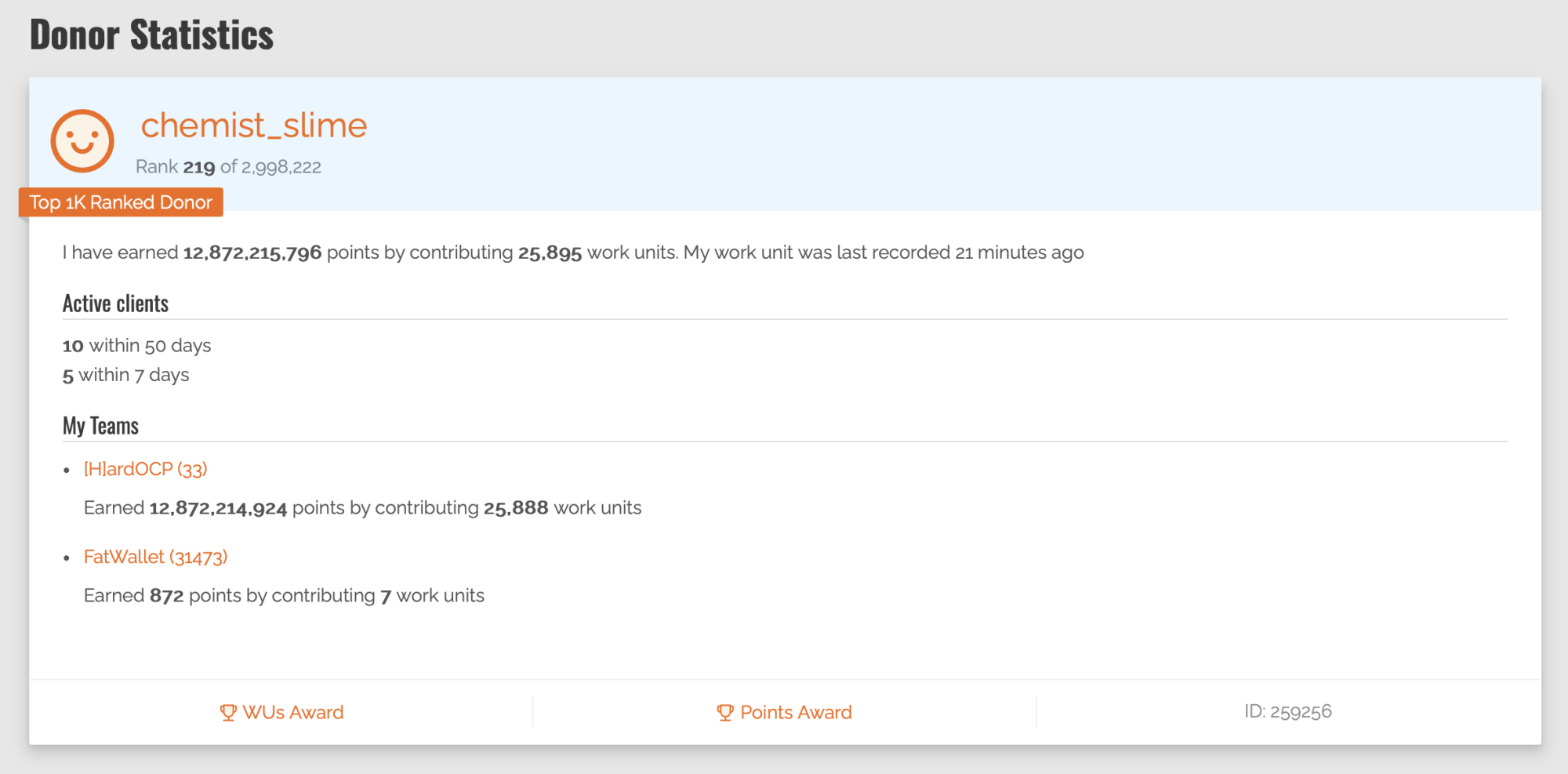The image size is (1568, 774).
Task: Click the FatWallet 'Earned 872 points' line
Action: tap(284, 596)
